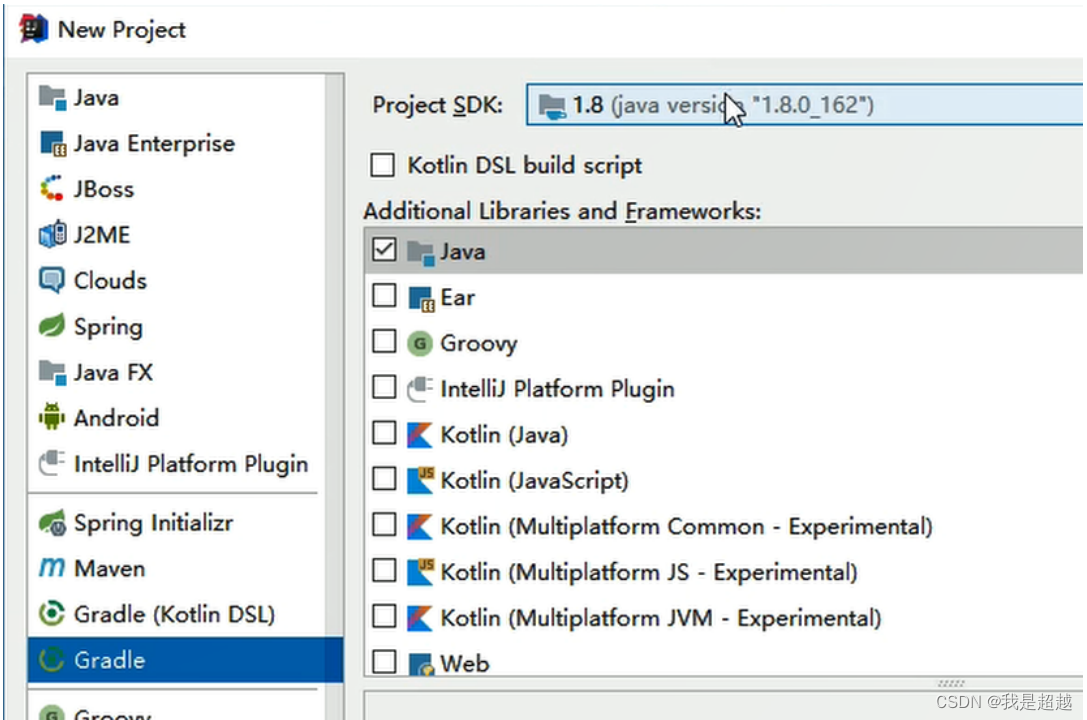Select Kotlin (Multiplatform JVM - Experimental) checkbox
The width and height of the screenshot is (1087, 720).
click(x=383, y=616)
